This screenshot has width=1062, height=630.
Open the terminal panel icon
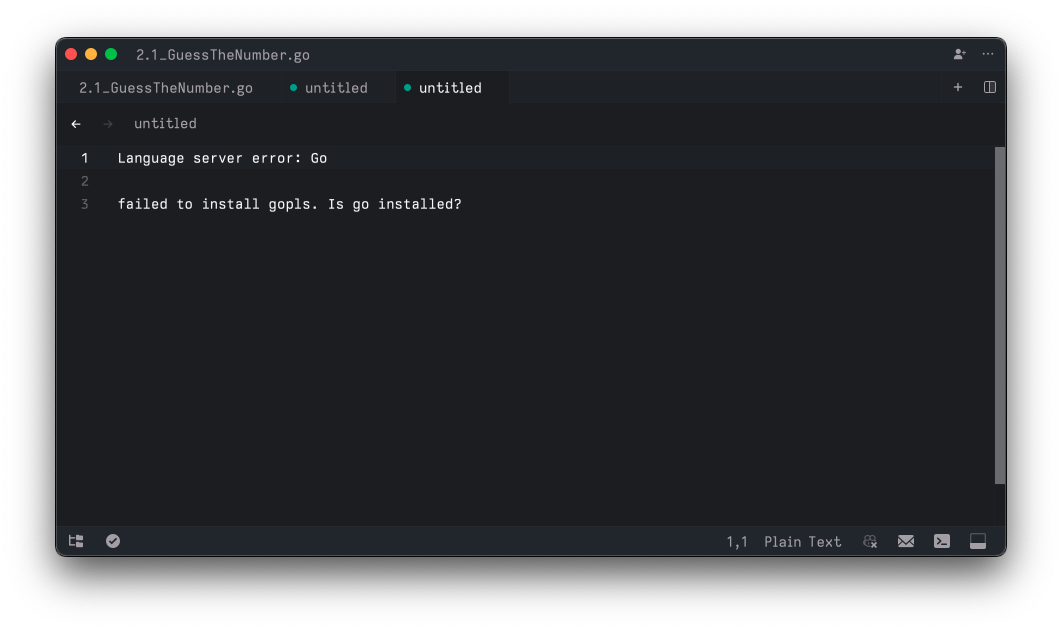(941, 541)
